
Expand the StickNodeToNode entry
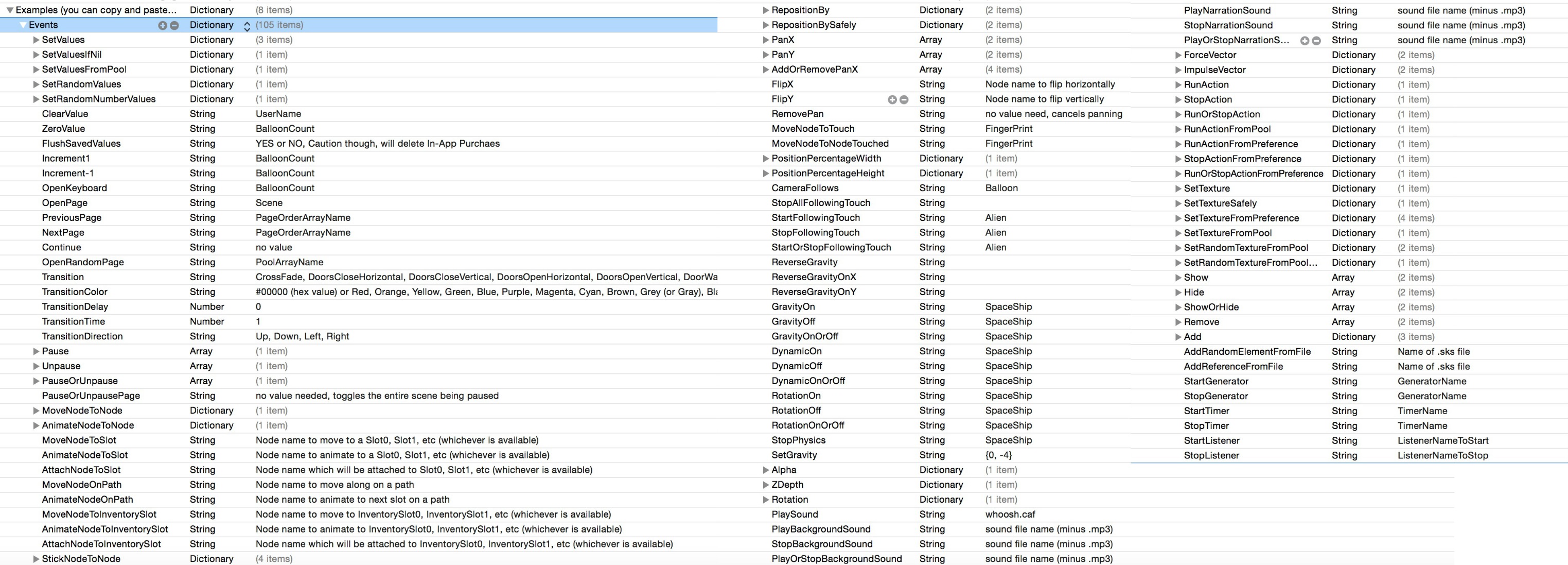pos(36,559)
